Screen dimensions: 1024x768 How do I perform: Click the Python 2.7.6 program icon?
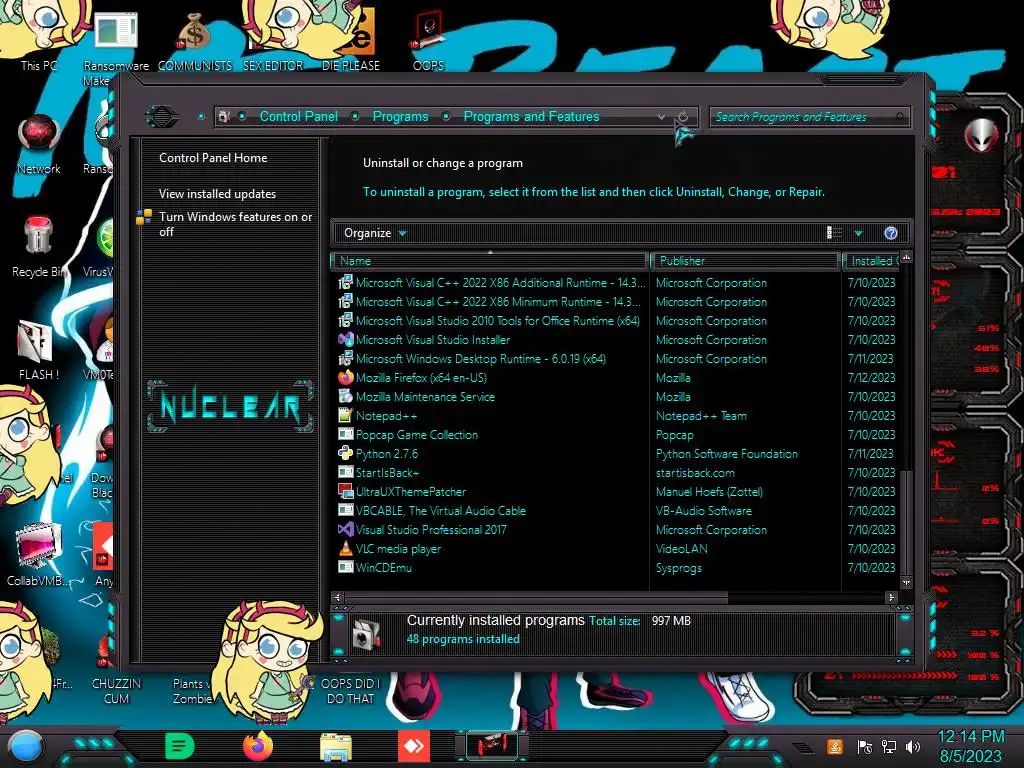pyautogui.click(x=345, y=453)
